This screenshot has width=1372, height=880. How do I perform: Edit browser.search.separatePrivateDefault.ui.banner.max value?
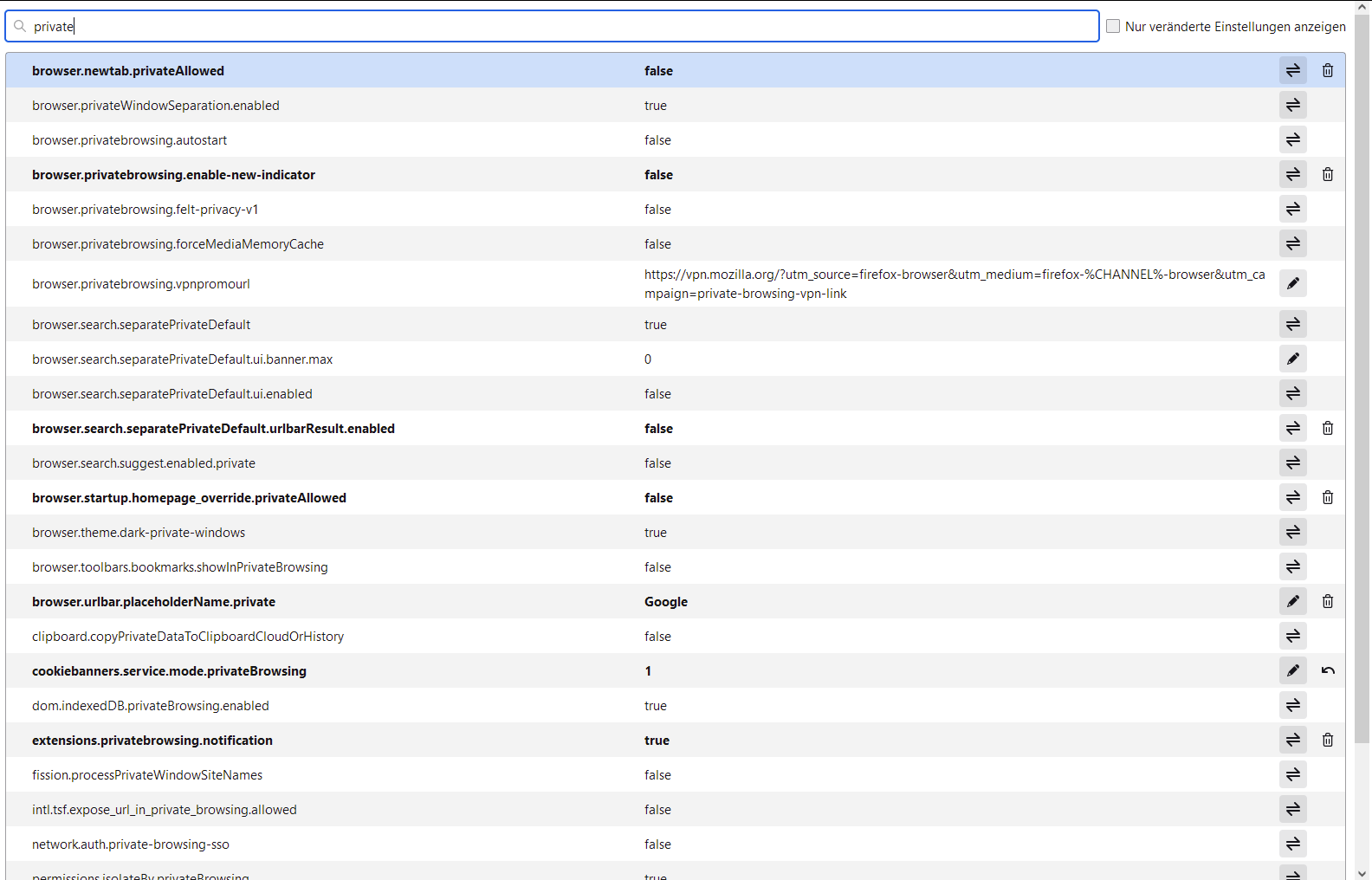[x=1292, y=359]
